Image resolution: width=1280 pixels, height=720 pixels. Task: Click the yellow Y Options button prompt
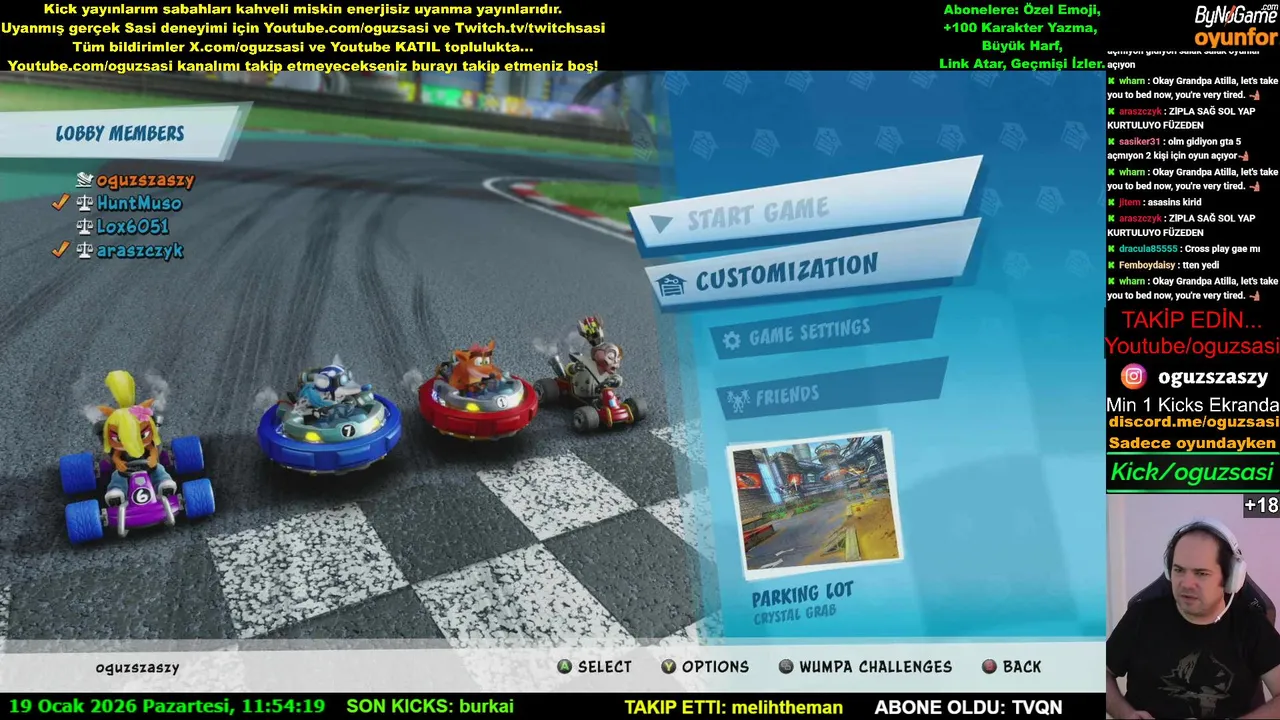click(668, 666)
